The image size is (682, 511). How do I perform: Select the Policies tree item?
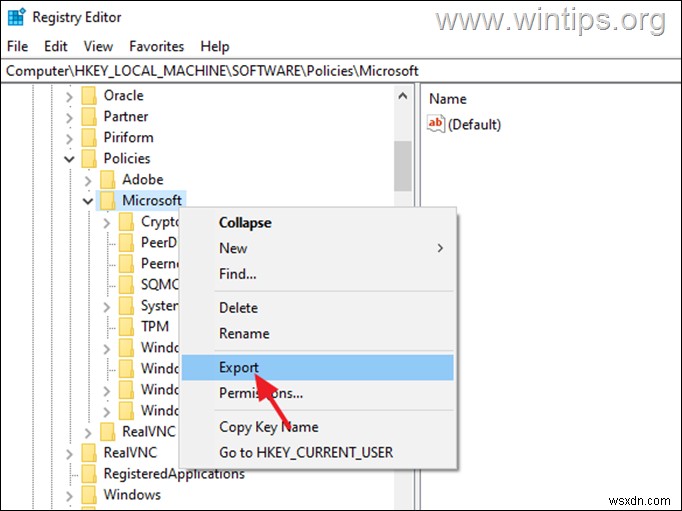(x=127, y=158)
